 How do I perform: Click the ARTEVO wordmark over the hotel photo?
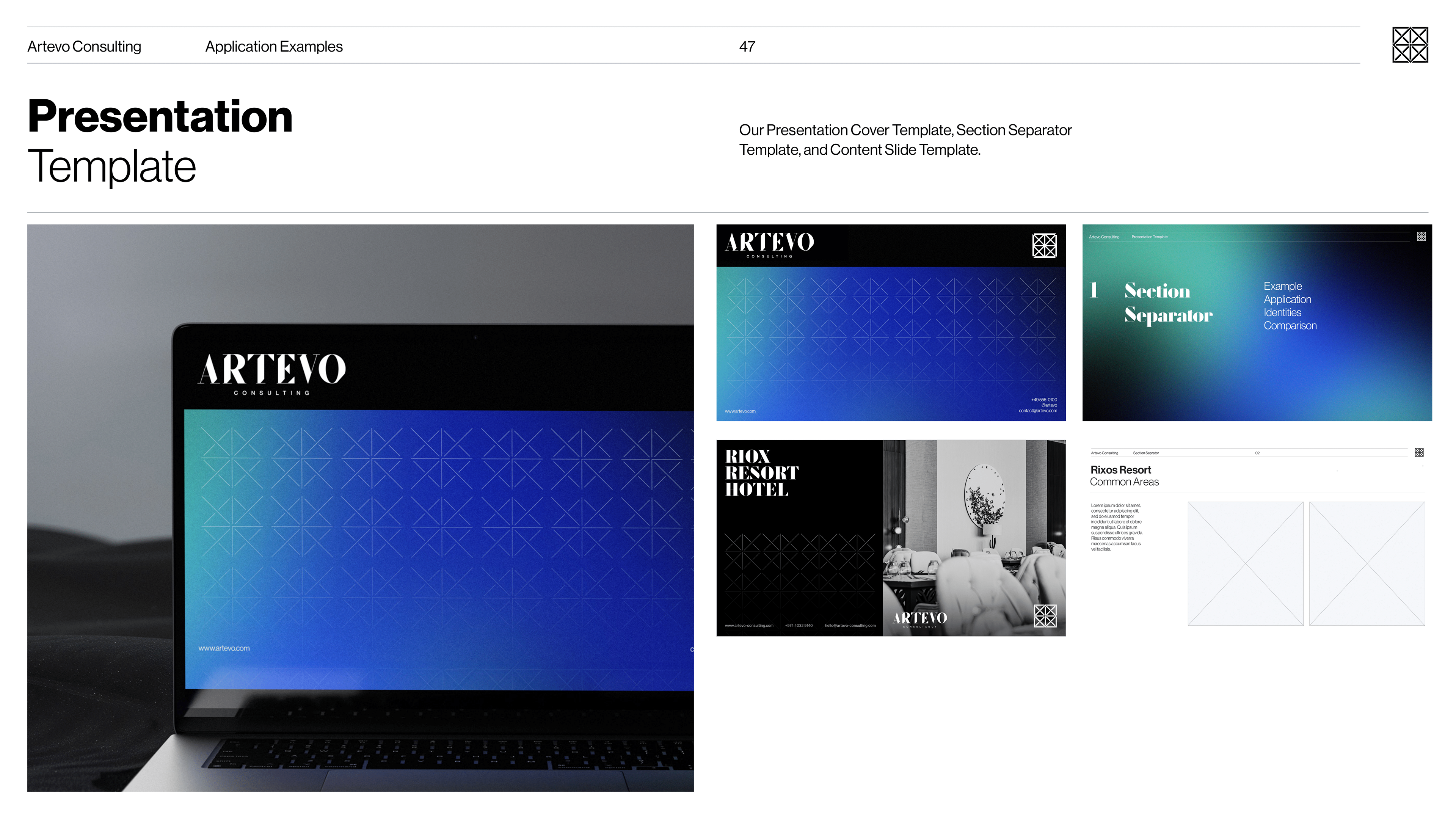pos(919,619)
